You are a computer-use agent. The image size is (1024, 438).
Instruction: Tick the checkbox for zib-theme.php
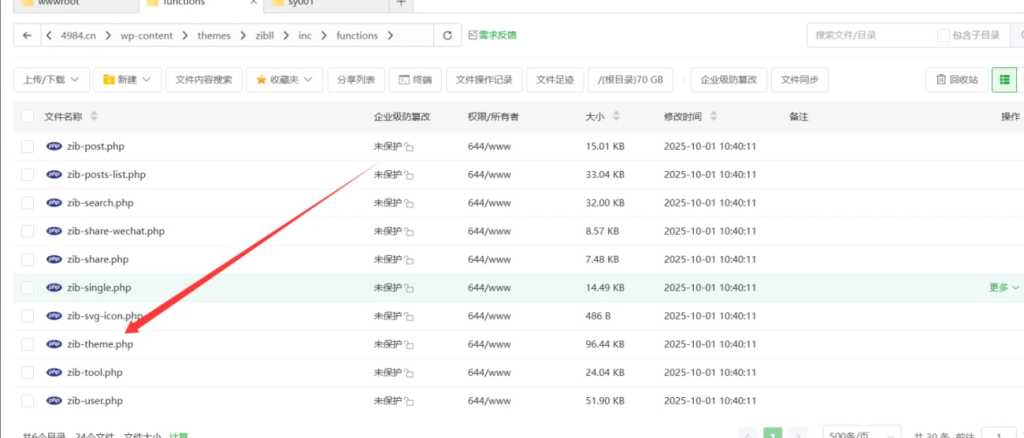(27, 345)
